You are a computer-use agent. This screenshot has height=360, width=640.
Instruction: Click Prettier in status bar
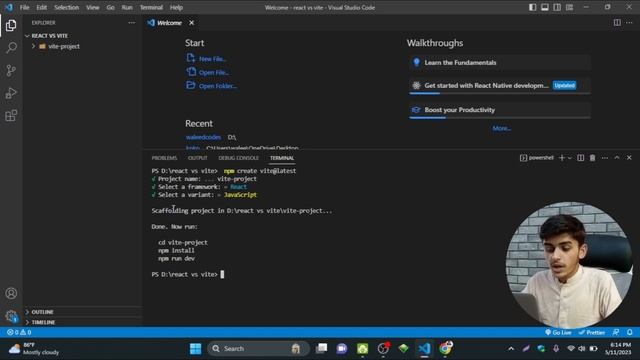(x=591, y=332)
